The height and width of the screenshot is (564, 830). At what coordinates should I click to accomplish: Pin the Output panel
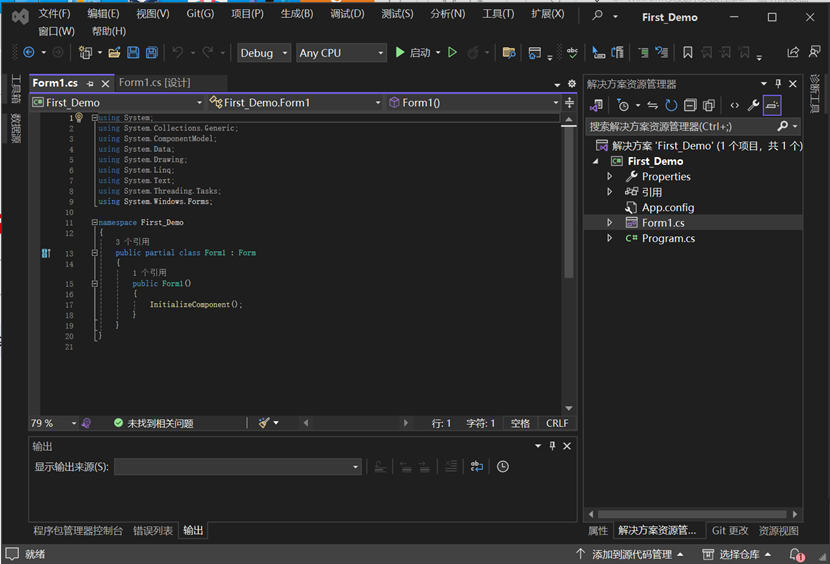[552, 446]
